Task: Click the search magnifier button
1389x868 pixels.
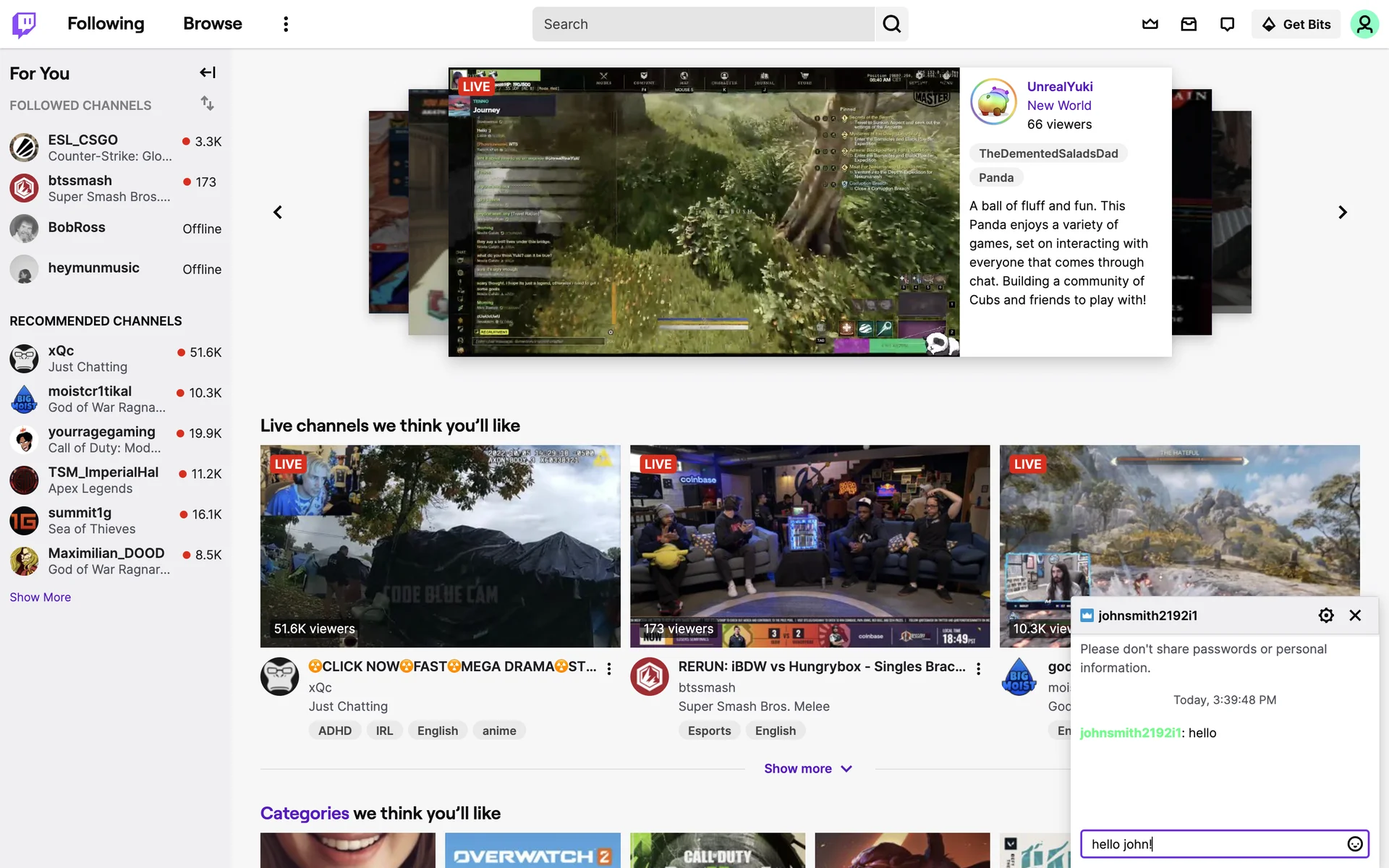Action: click(891, 24)
